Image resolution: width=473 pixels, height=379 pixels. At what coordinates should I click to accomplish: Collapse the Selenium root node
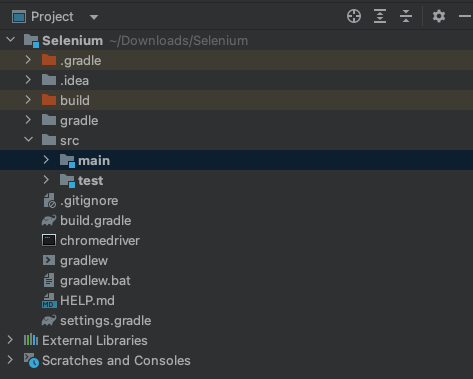[x=11, y=40]
